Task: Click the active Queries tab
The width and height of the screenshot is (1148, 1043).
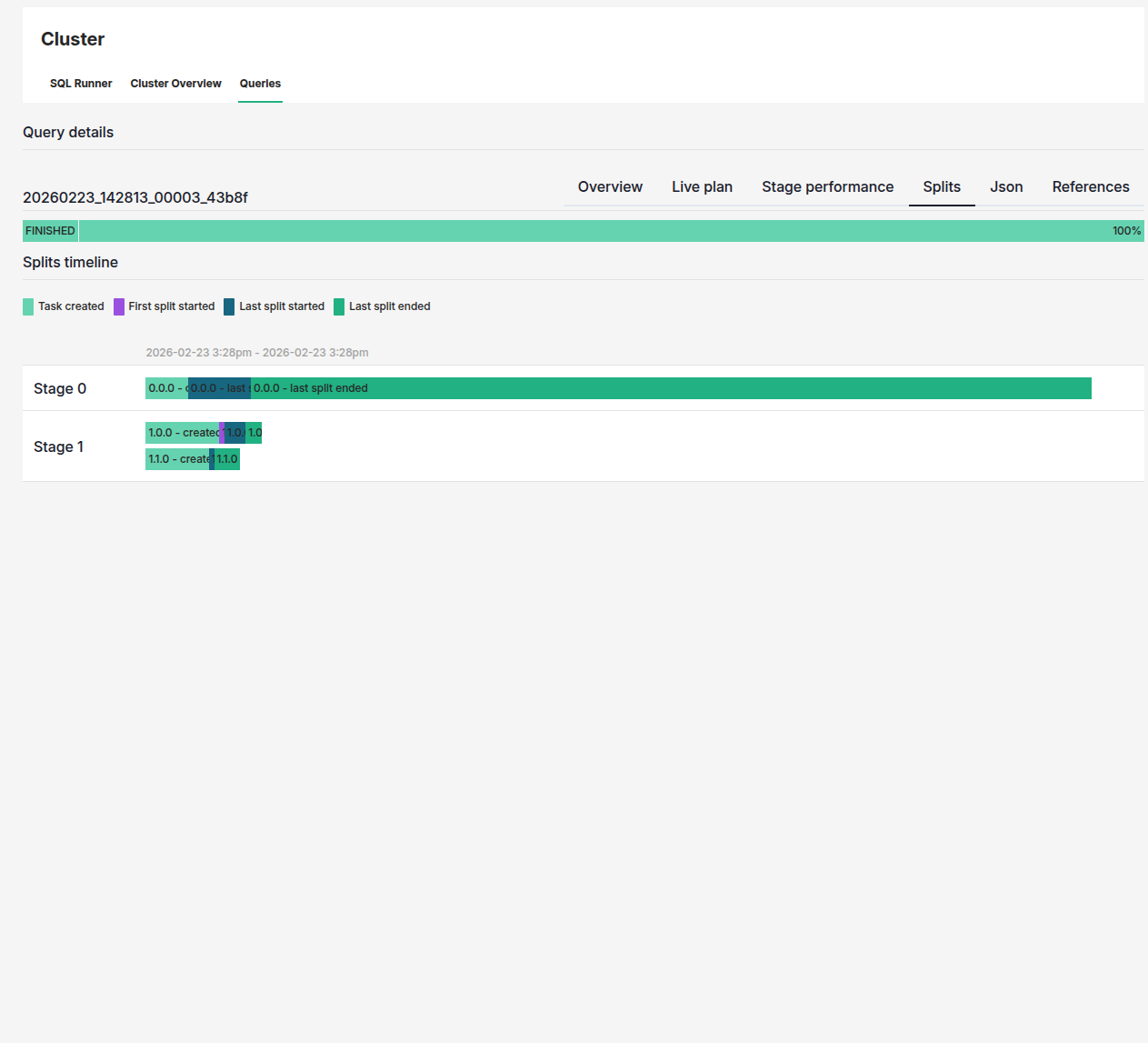Action: click(x=260, y=83)
